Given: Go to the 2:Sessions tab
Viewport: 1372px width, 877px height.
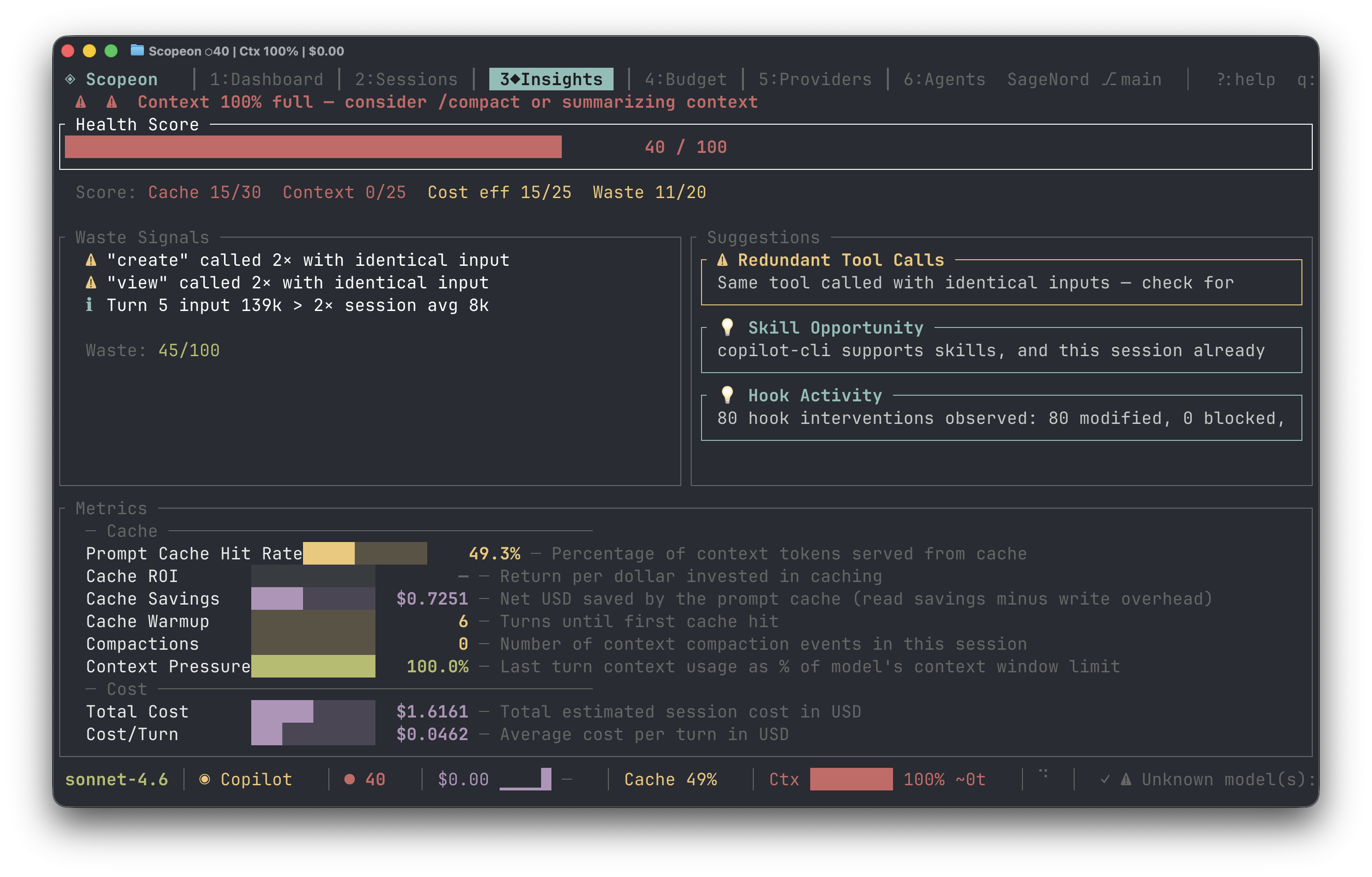Looking at the screenshot, I should [406, 79].
